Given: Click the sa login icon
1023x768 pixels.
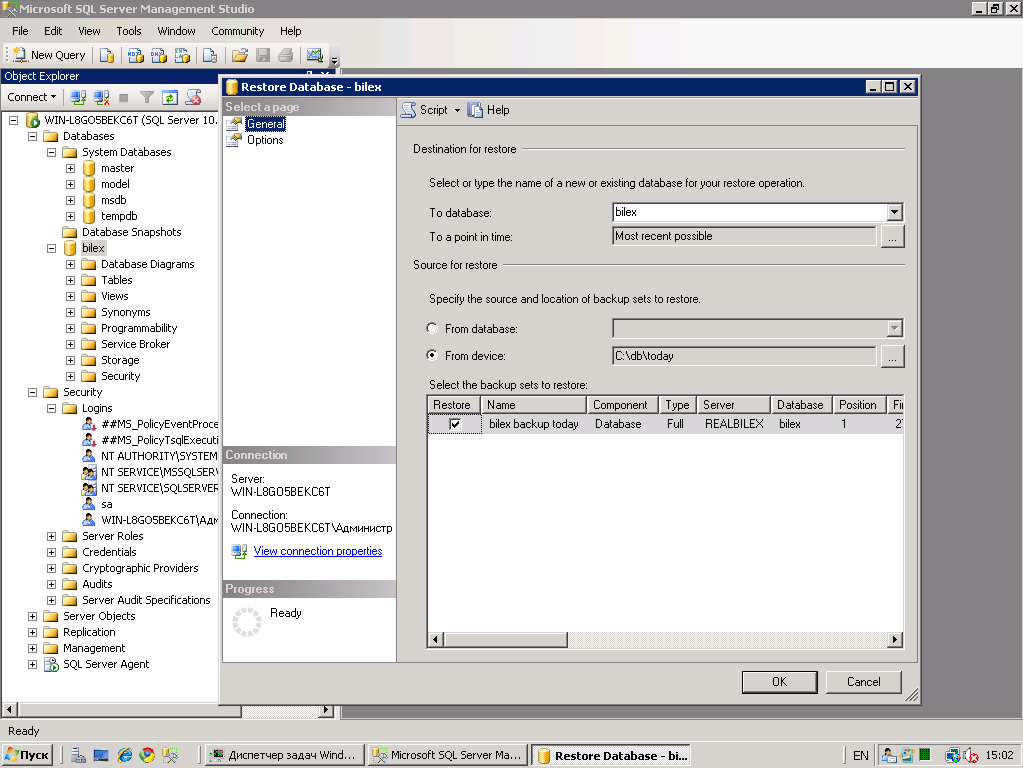Looking at the screenshot, I should click(x=89, y=504).
